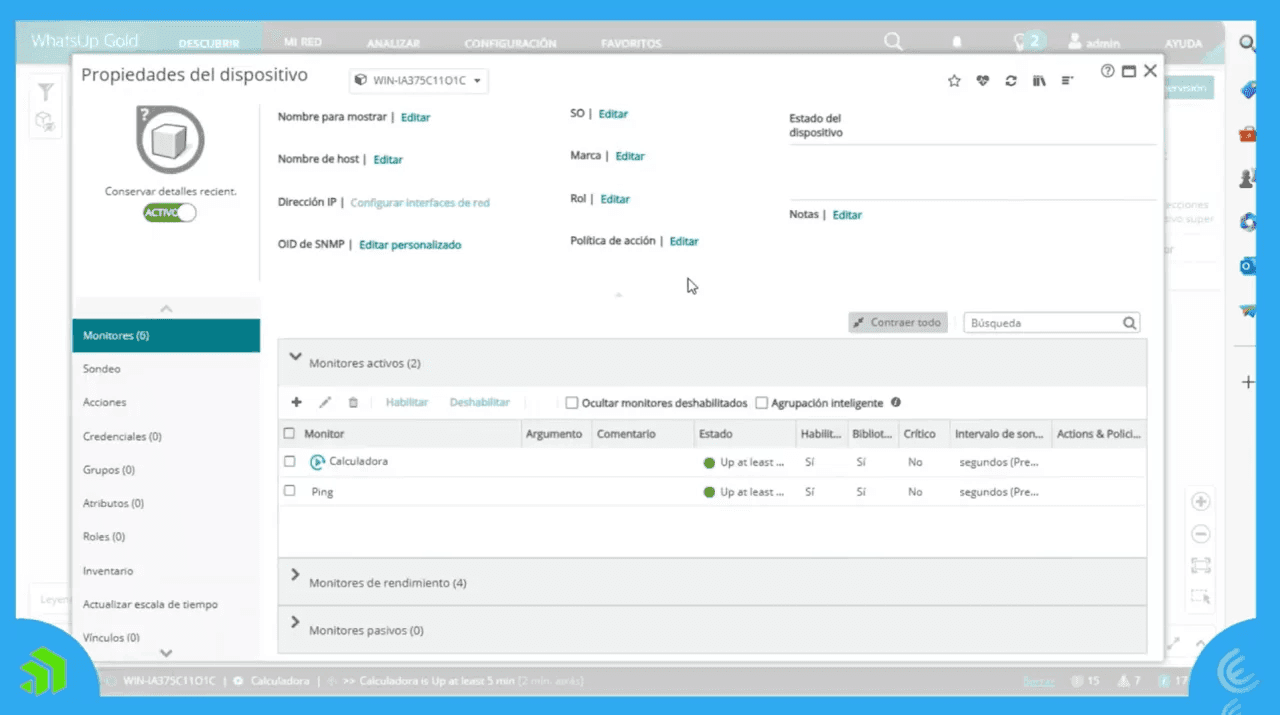Click magnifier icon in right side panel
The height and width of the screenshot is (715, 1280).
pos(1248,44)
